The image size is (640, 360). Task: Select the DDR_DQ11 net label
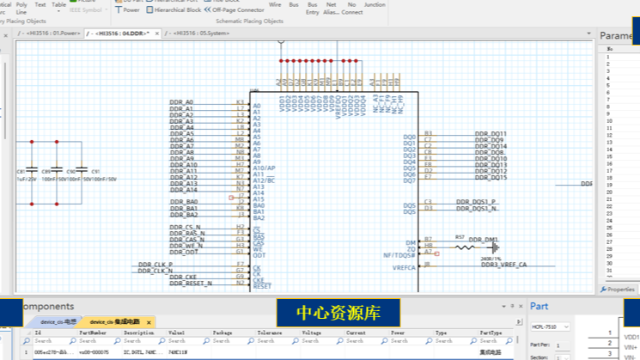(x=491, y=133)
